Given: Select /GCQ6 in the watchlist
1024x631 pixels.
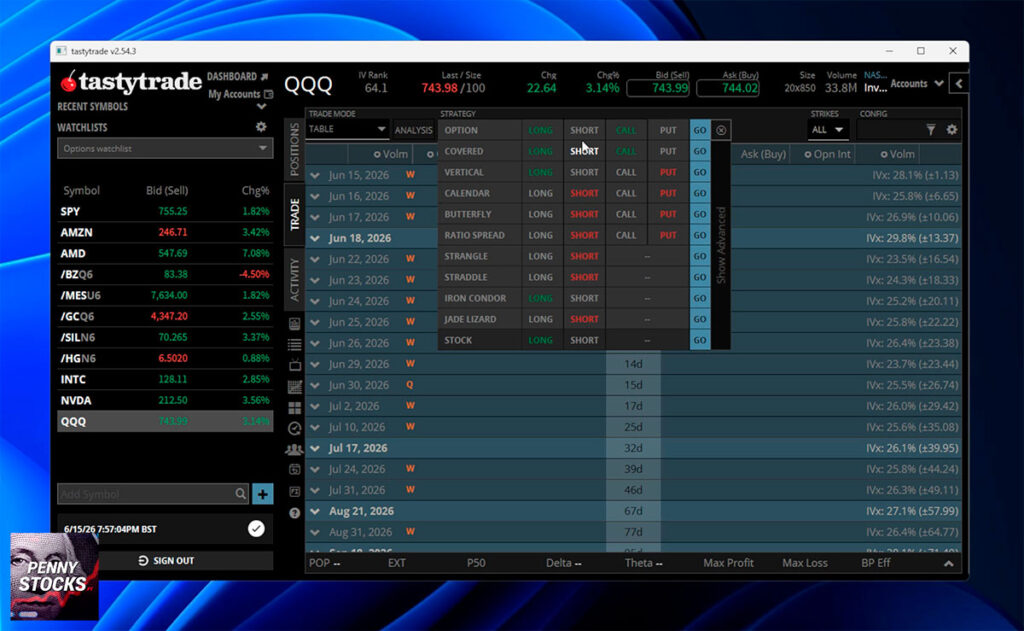Looking at the screenshot, I should (165, 316).
